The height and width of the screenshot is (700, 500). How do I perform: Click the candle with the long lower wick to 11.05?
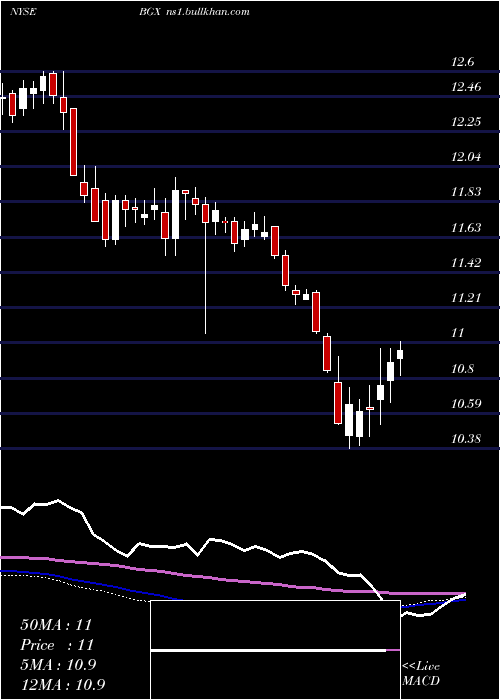coord(205,265)
